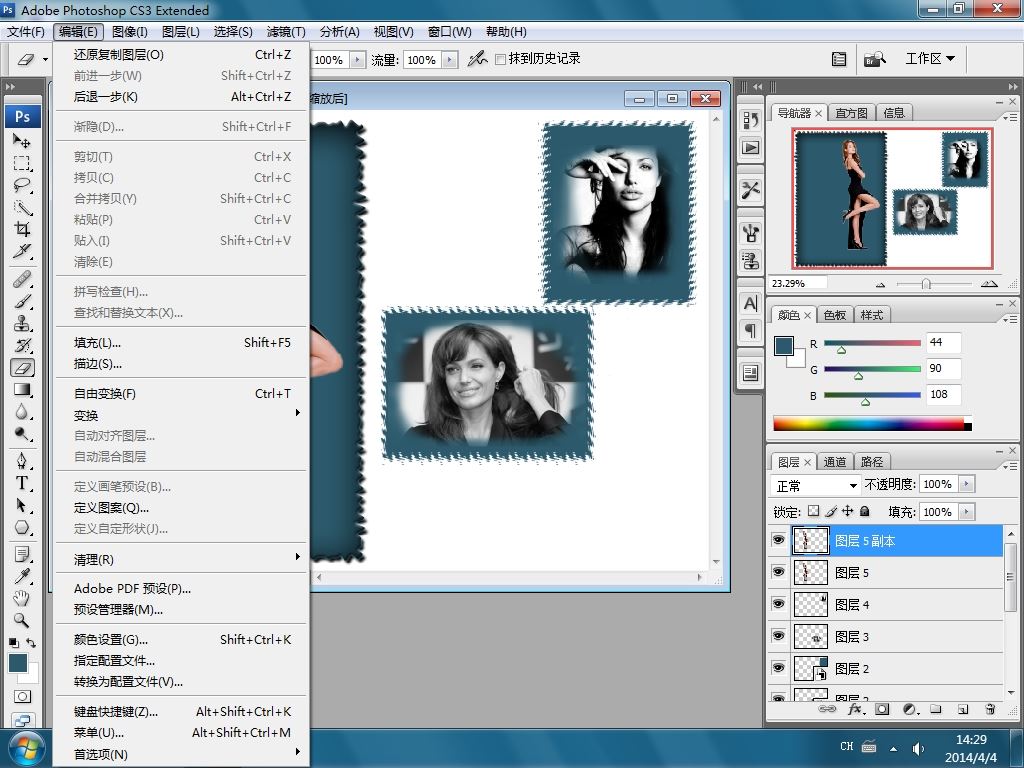Viewport: 1024px width, 768px height.
Task: Open the 变换 transform submenu
Action: pyautogui.click(x=182, y=415)
